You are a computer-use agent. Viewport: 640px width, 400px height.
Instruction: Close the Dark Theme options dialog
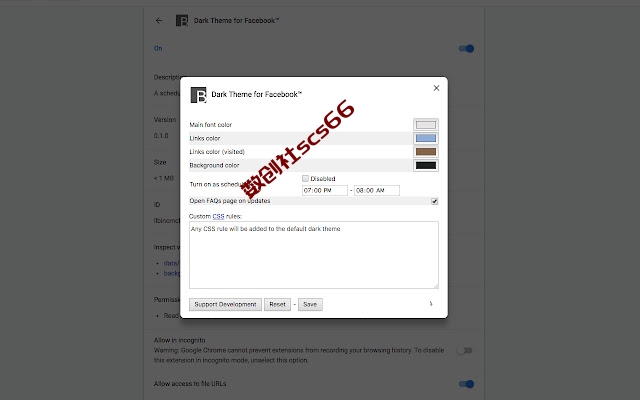(x=436, y=88)
